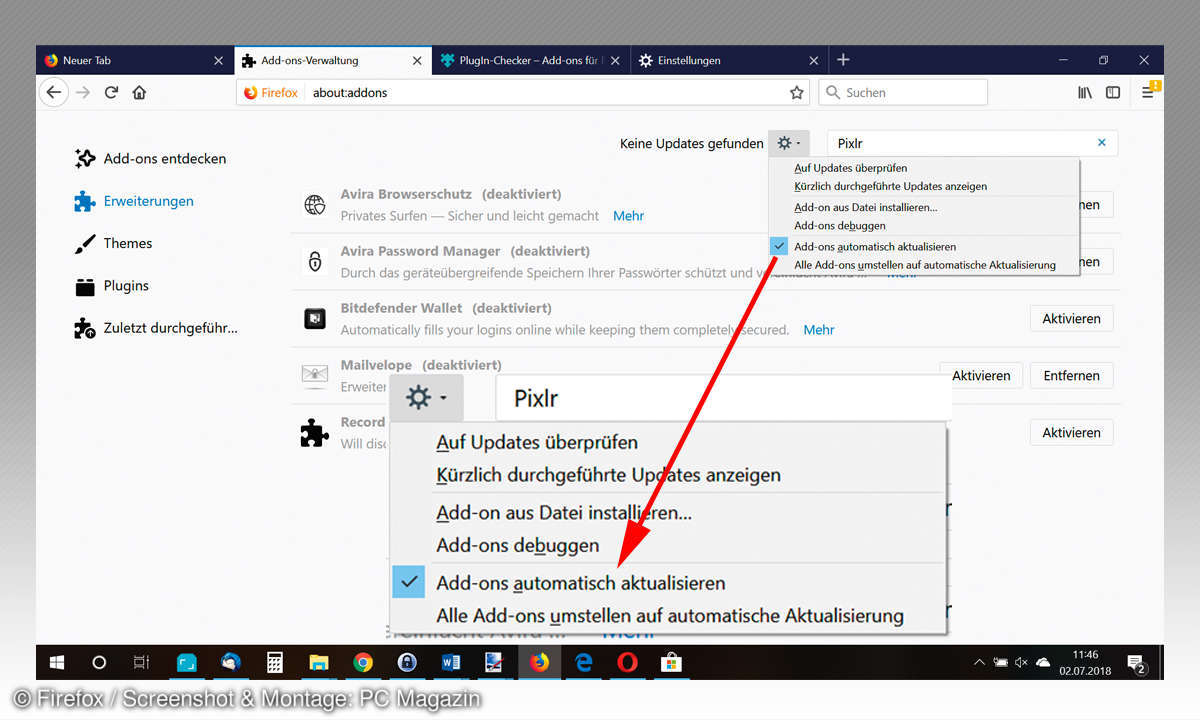This screenshot has height=720, width=1200.
Task: Click the small 'Pixlr' add-on search field
Action: [x=972, y=143]
